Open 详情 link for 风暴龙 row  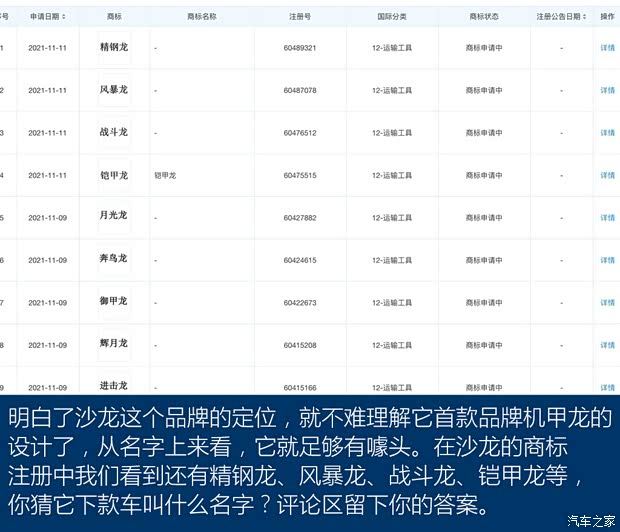[x=607, y=90]
